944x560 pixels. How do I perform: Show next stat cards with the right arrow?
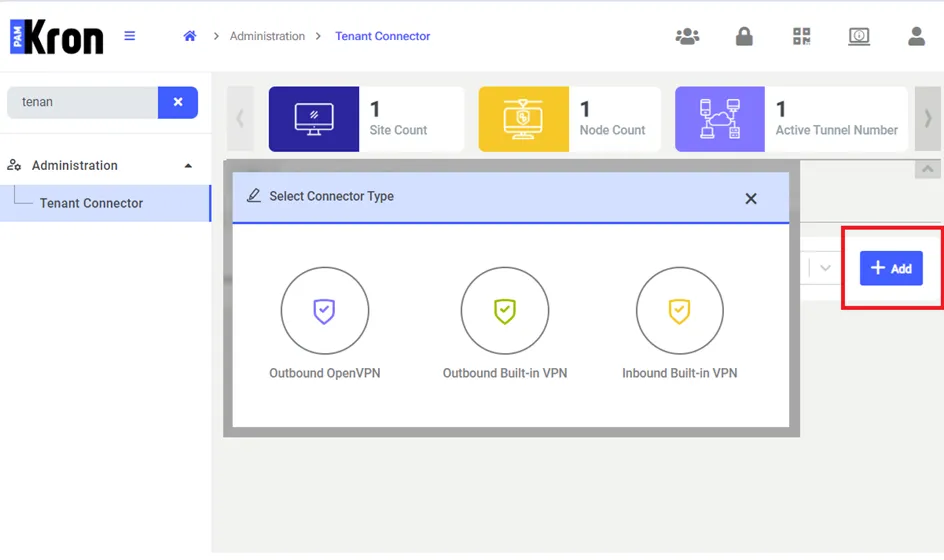(x=928, y=119)
